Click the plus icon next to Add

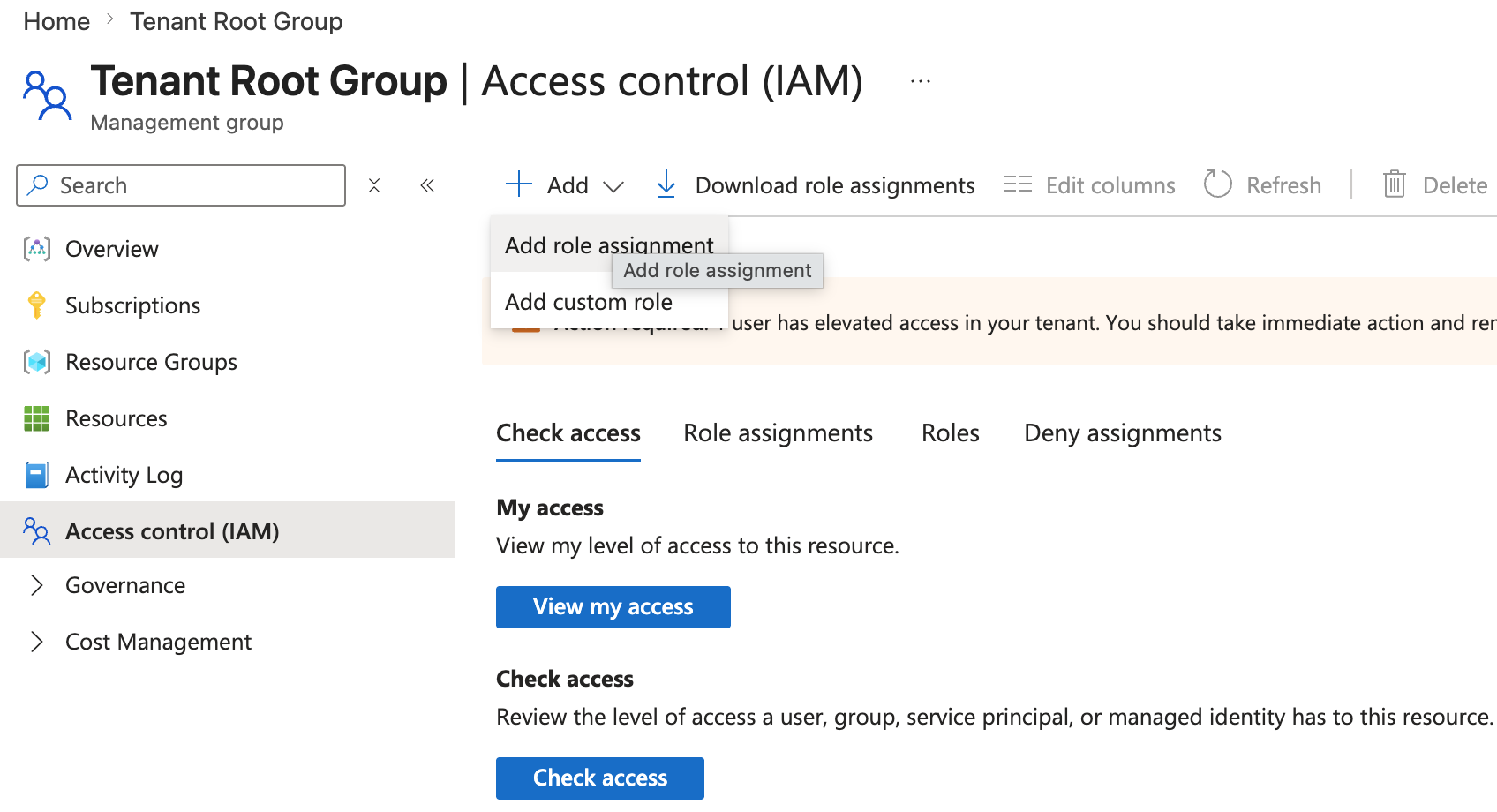point(519,184)
